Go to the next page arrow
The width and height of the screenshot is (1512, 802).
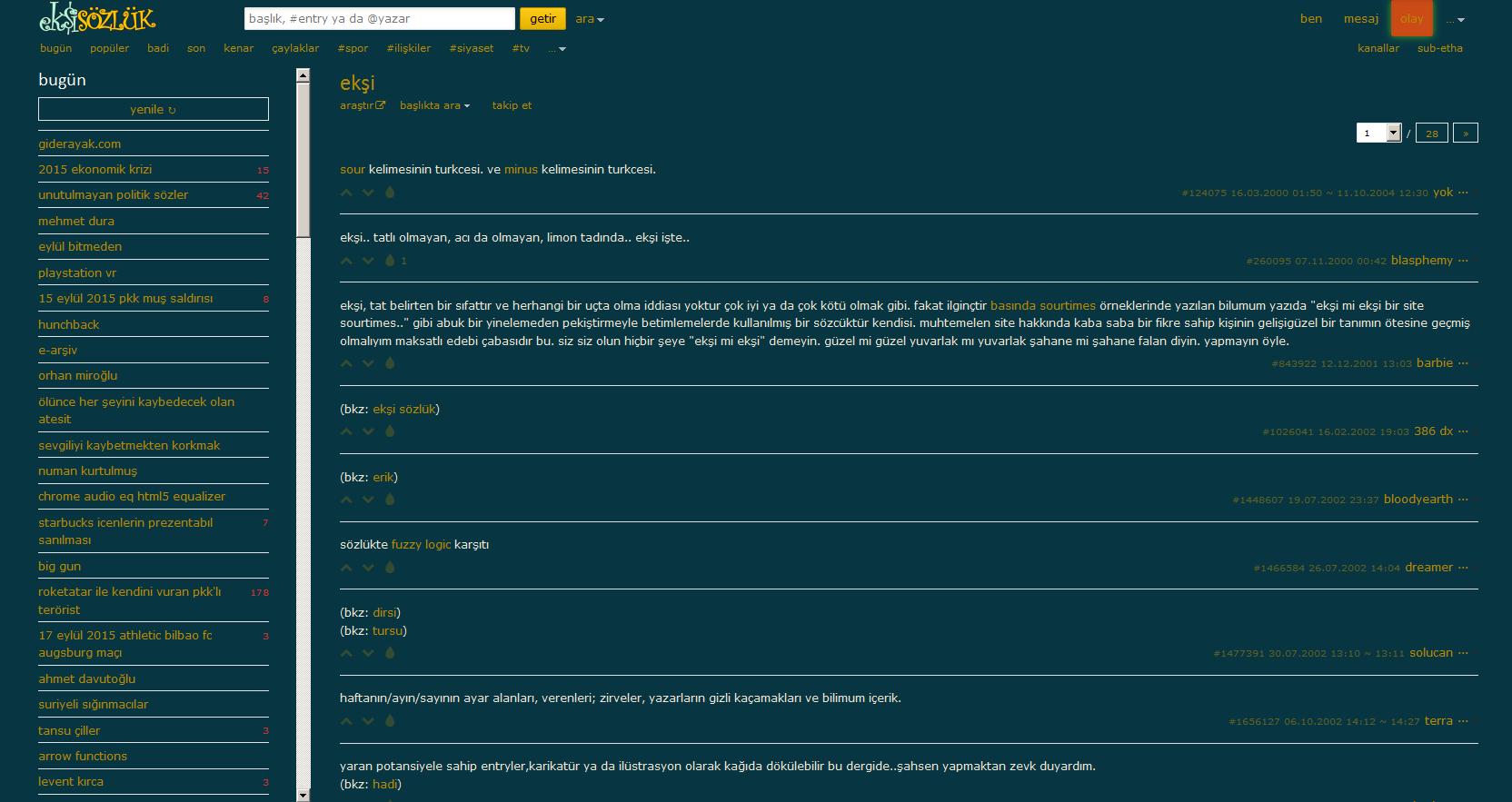1466,133
